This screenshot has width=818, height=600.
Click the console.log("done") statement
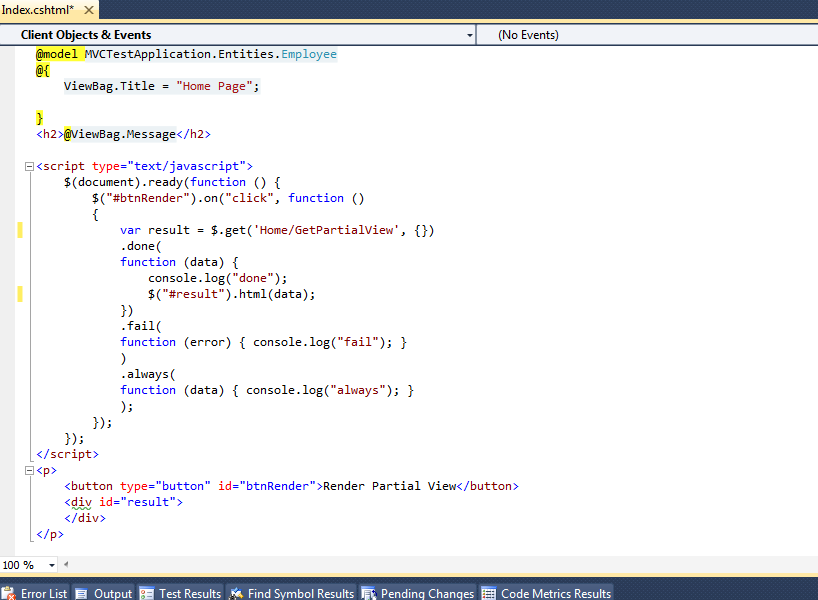218,278
